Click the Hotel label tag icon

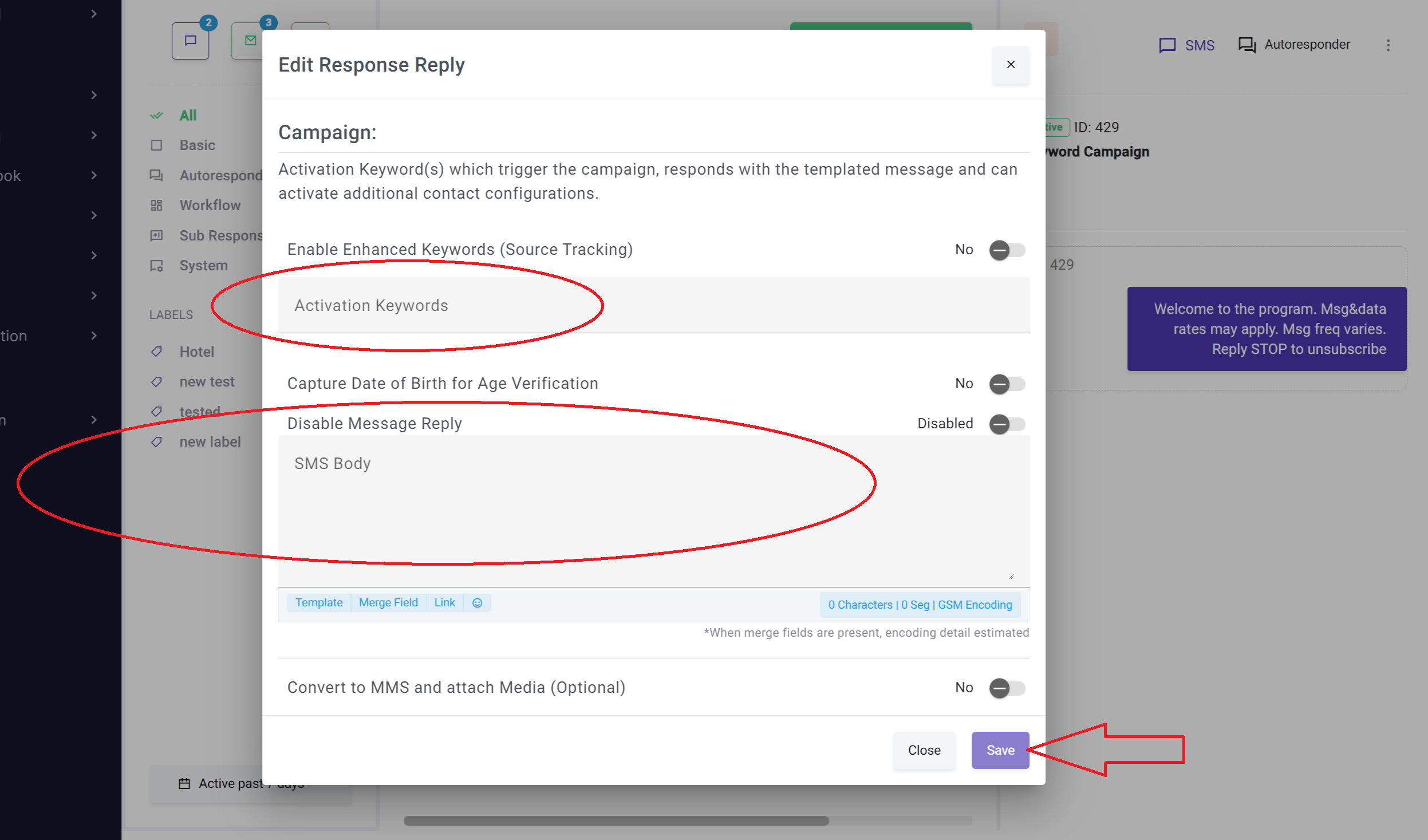[x=156, y=352]
